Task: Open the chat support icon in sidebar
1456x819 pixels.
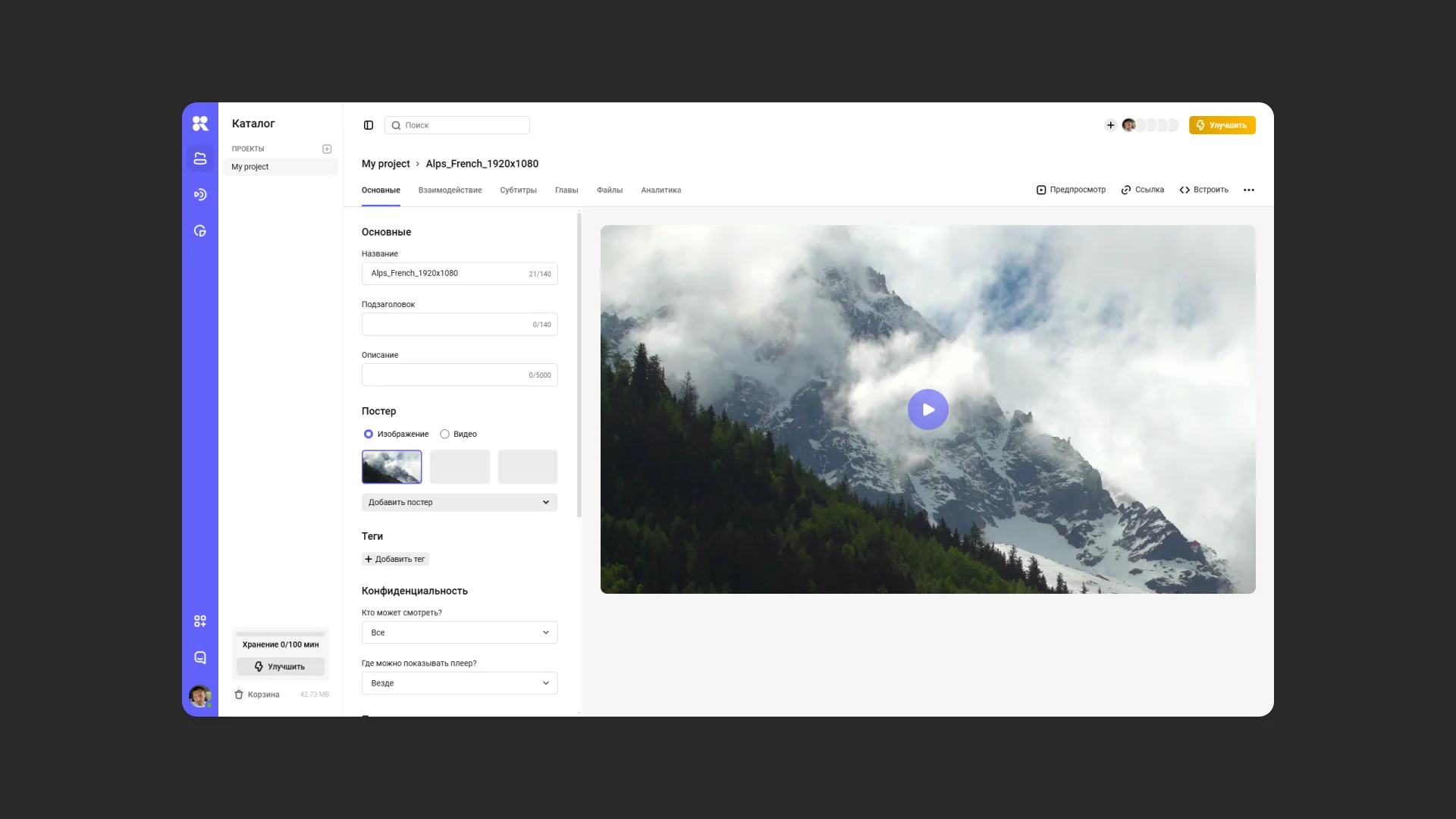Action: tap(200, 657)
